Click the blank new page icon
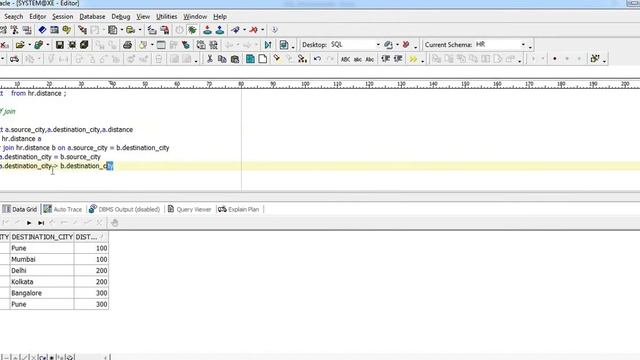The width and height of the screenshot is (640, 360). 263,59
